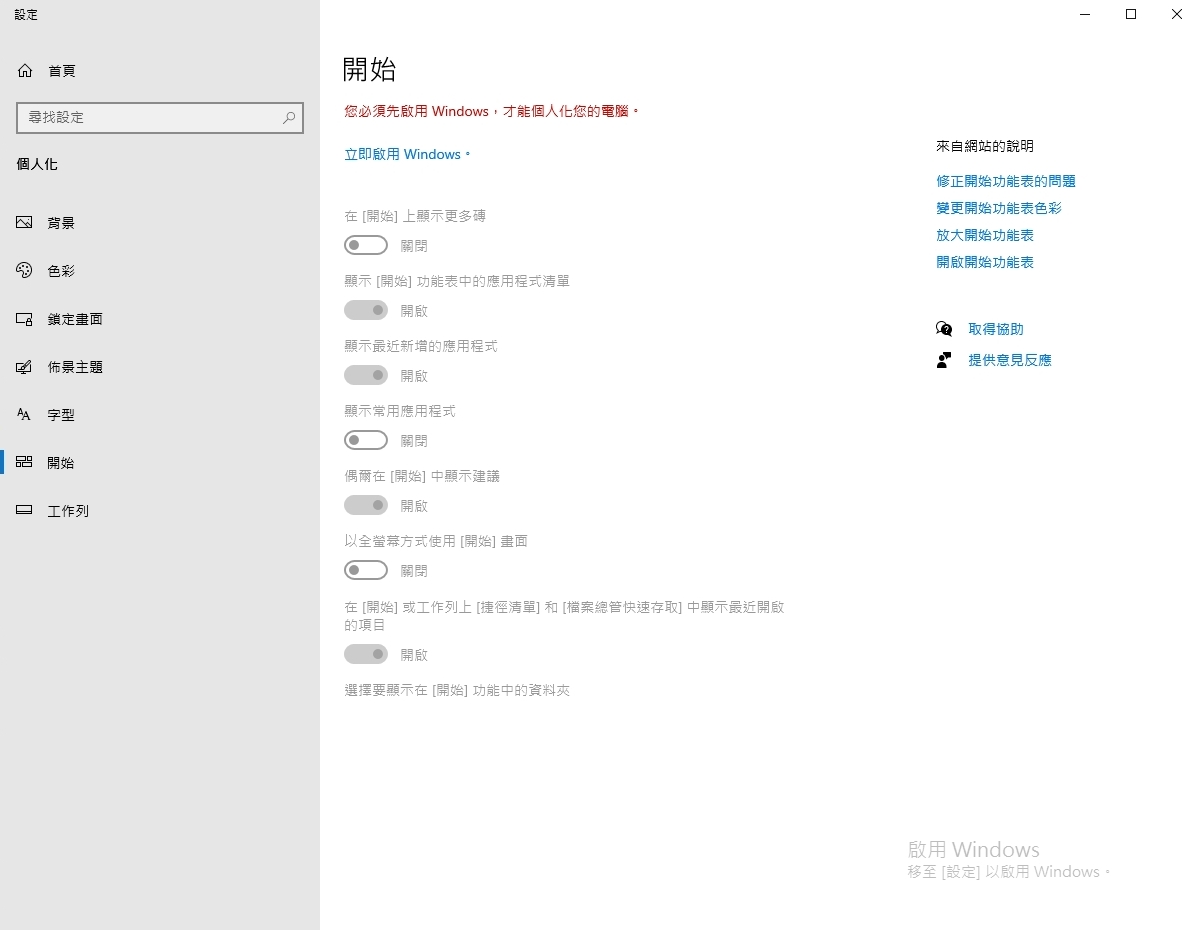Click the 字型 font icon
The height and width of the screenshot is (930, 1200).
(x=25, y=415)
